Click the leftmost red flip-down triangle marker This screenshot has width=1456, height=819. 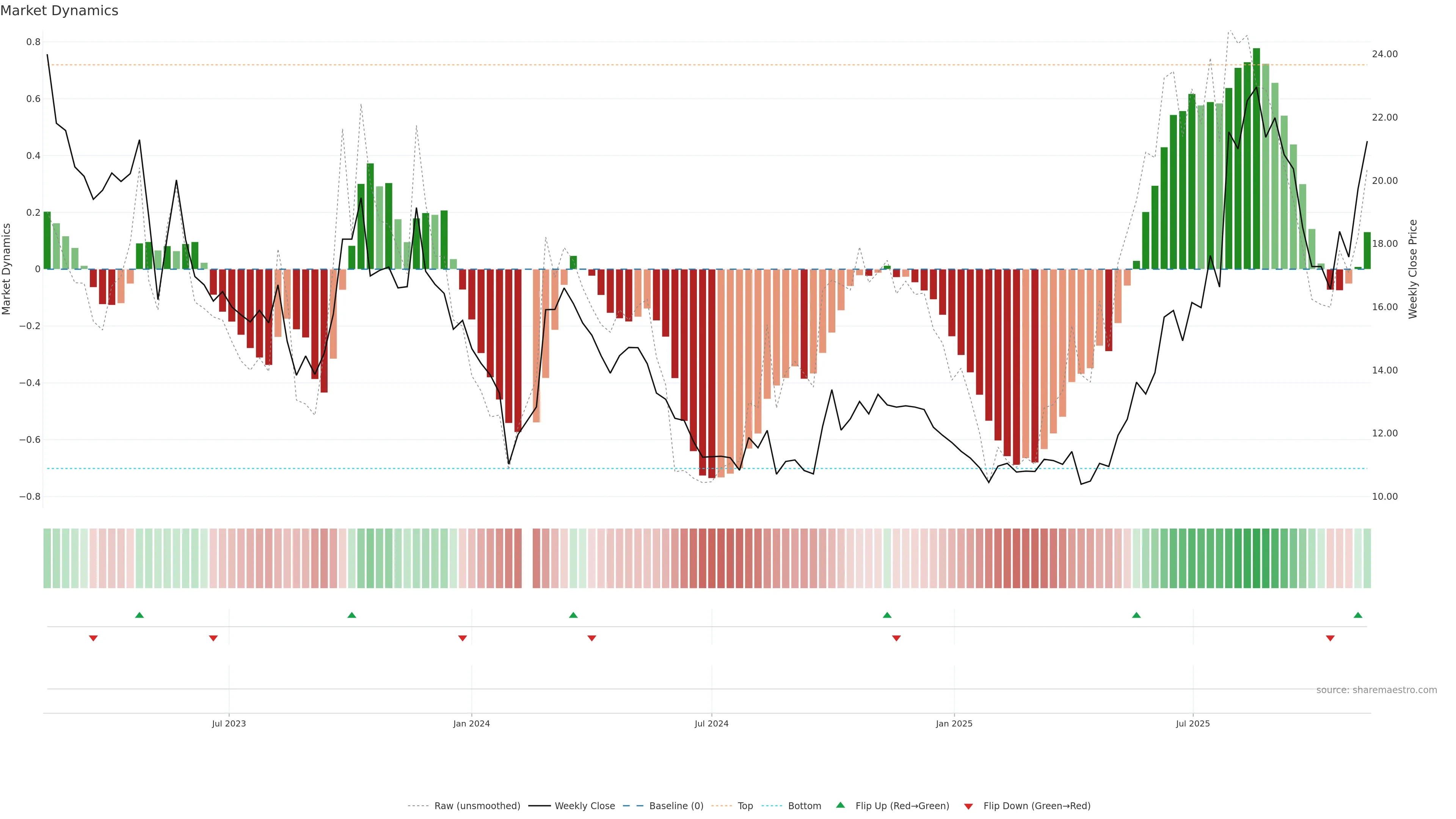pos(93,638)
